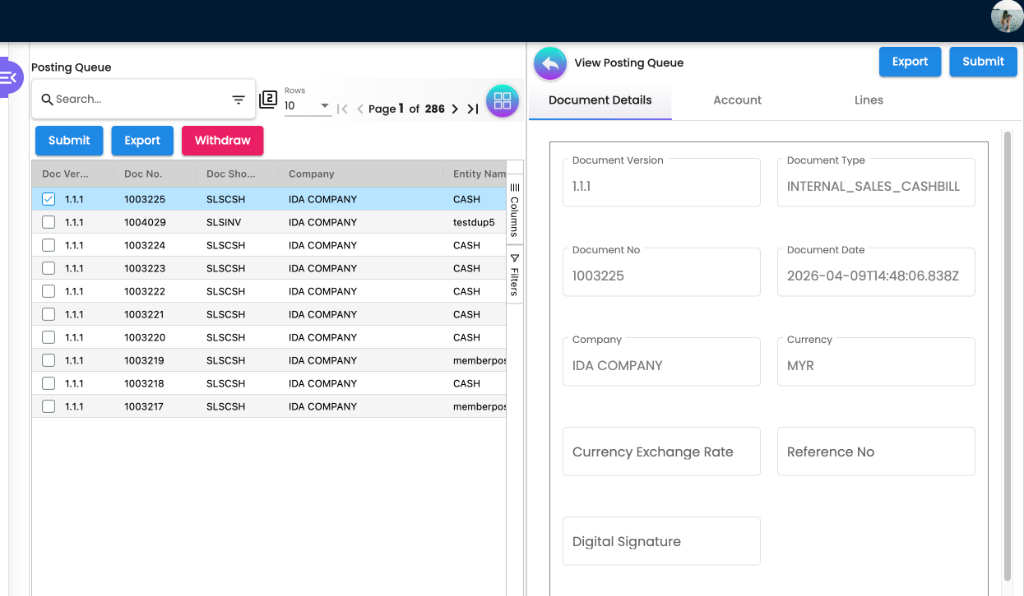This screenshot has width=1024, height=596.
Task: Click the Withdraw button
Action: click(222, 140)
